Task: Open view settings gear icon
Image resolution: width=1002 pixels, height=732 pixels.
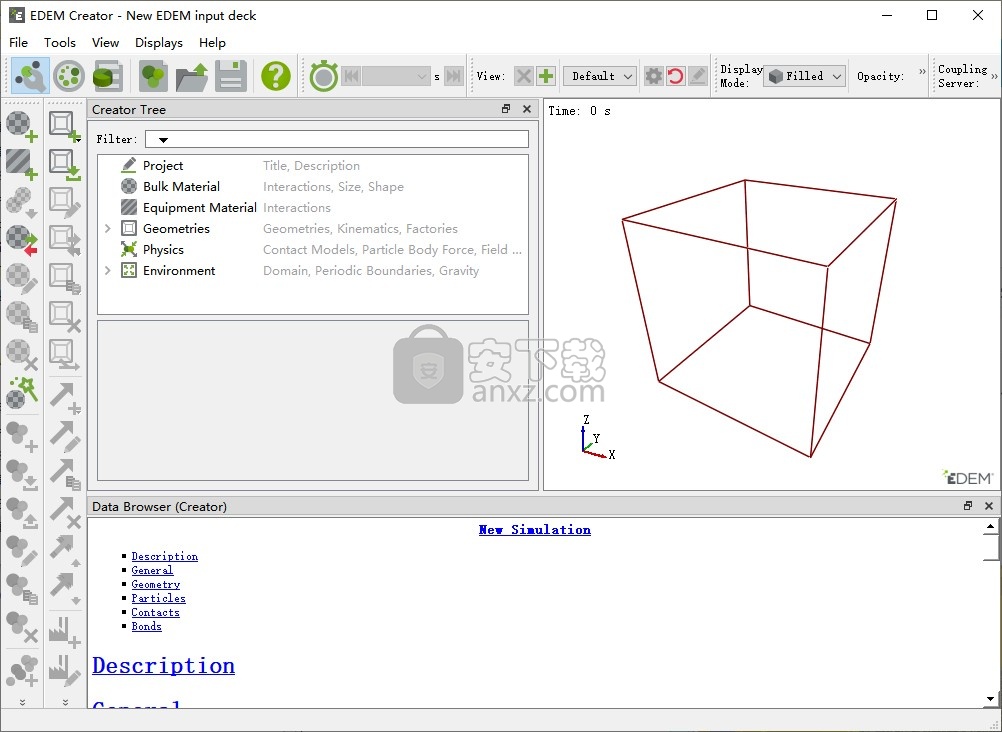Action: (x=653, y=76)
